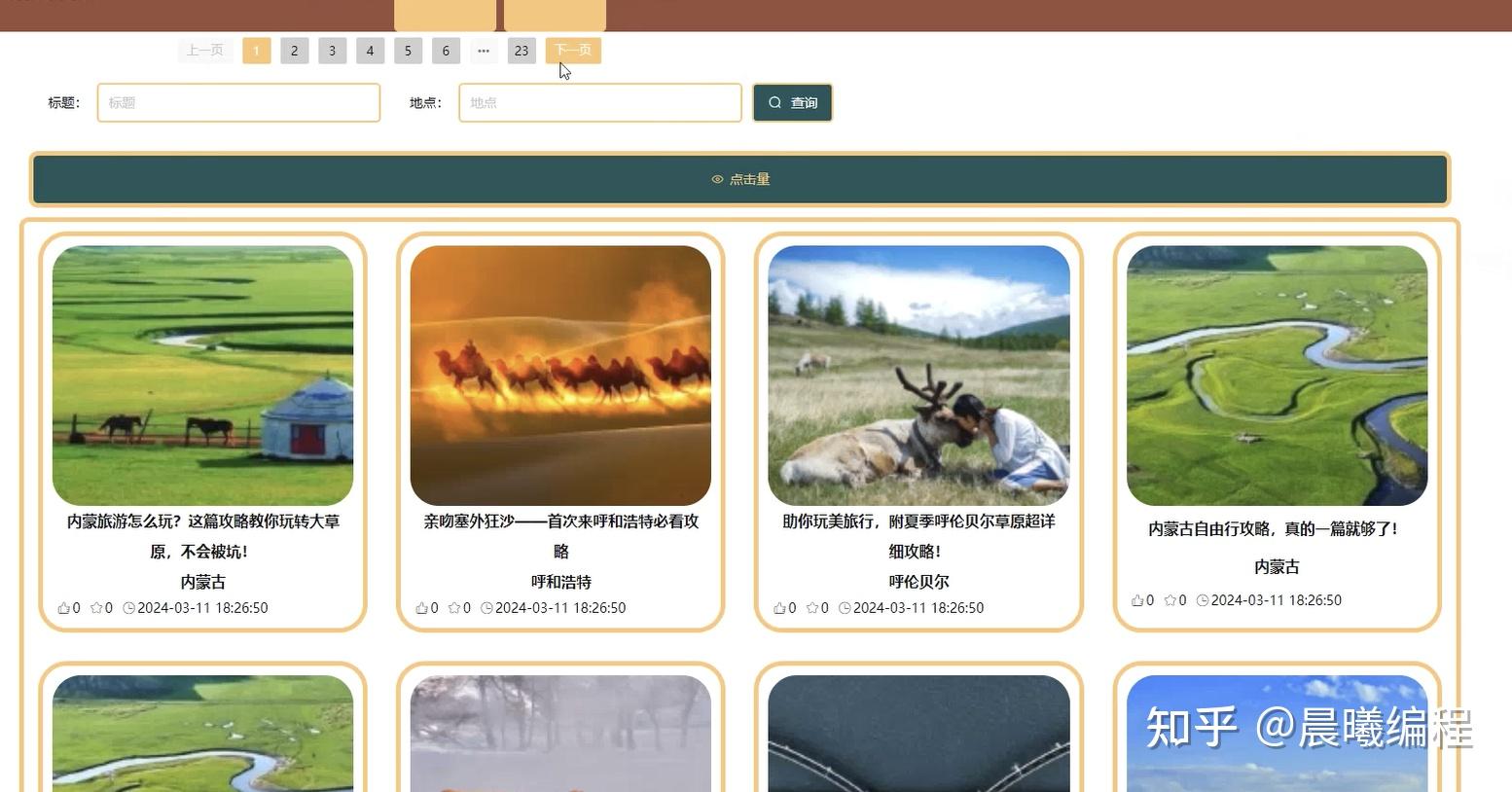Go to the previous page via 上一页
The width and height of the screenshot is (1512, 792).
(204, 50)
